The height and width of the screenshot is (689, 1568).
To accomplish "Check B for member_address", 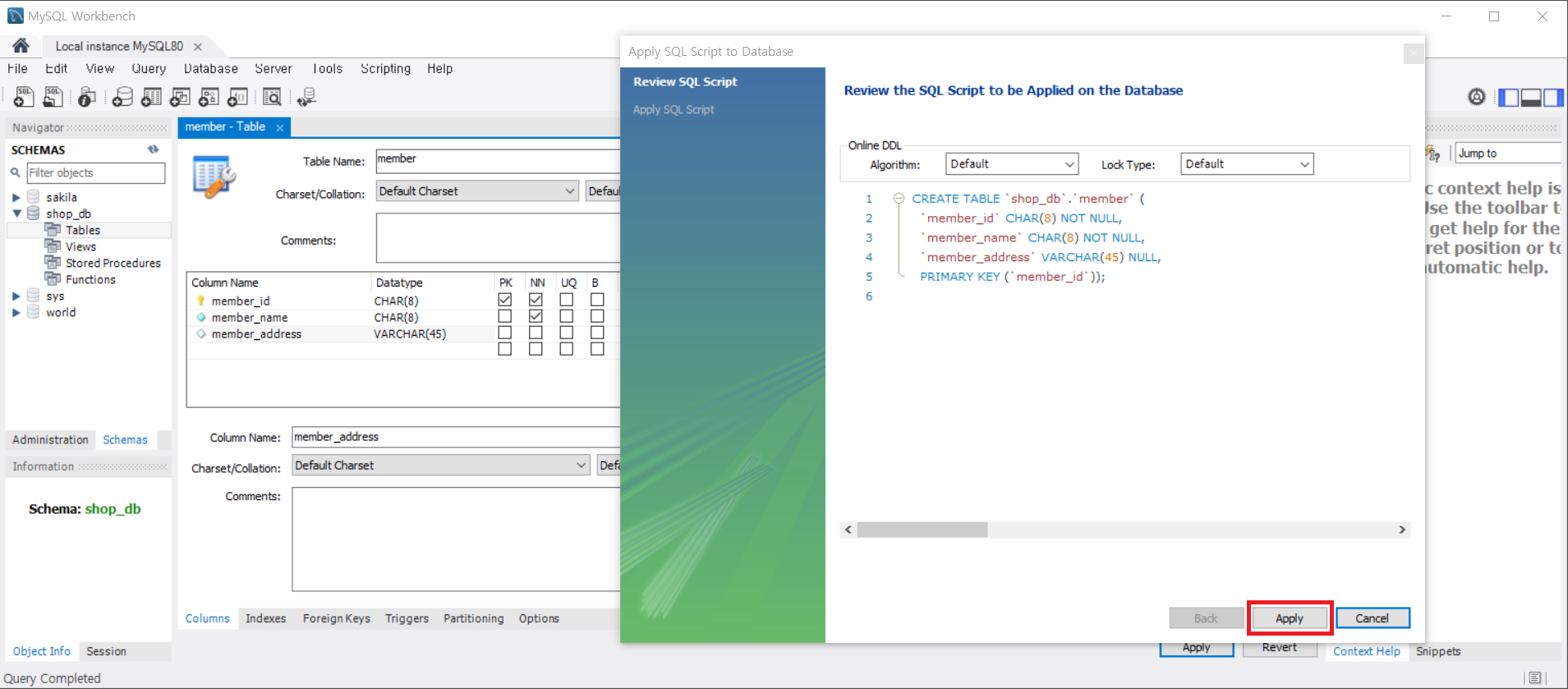I will 597,333.
